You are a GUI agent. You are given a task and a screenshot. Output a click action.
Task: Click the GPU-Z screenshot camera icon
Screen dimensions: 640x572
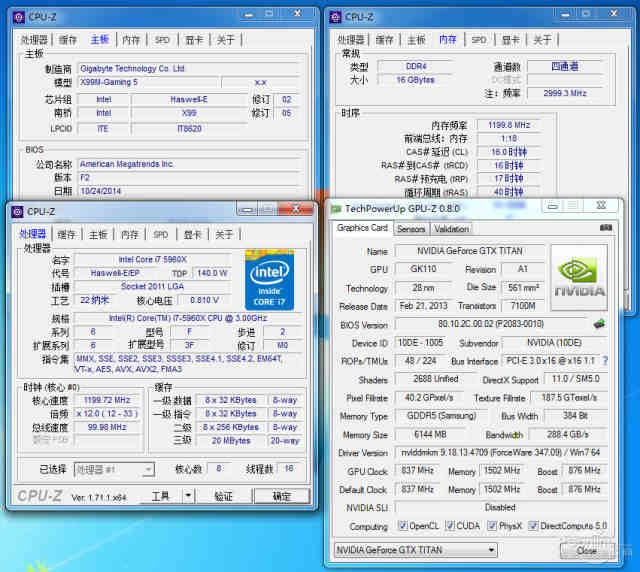pyautogui.click(x=606, y=228)
